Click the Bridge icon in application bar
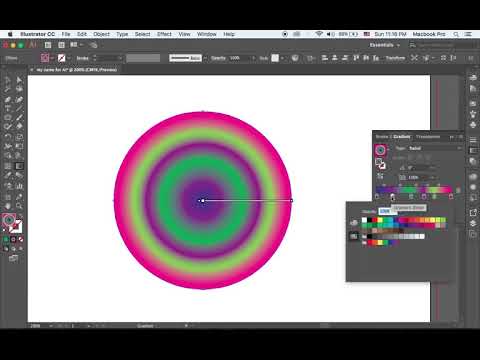The height and width of the screenshot is (360, 480). tap(48, 45)
